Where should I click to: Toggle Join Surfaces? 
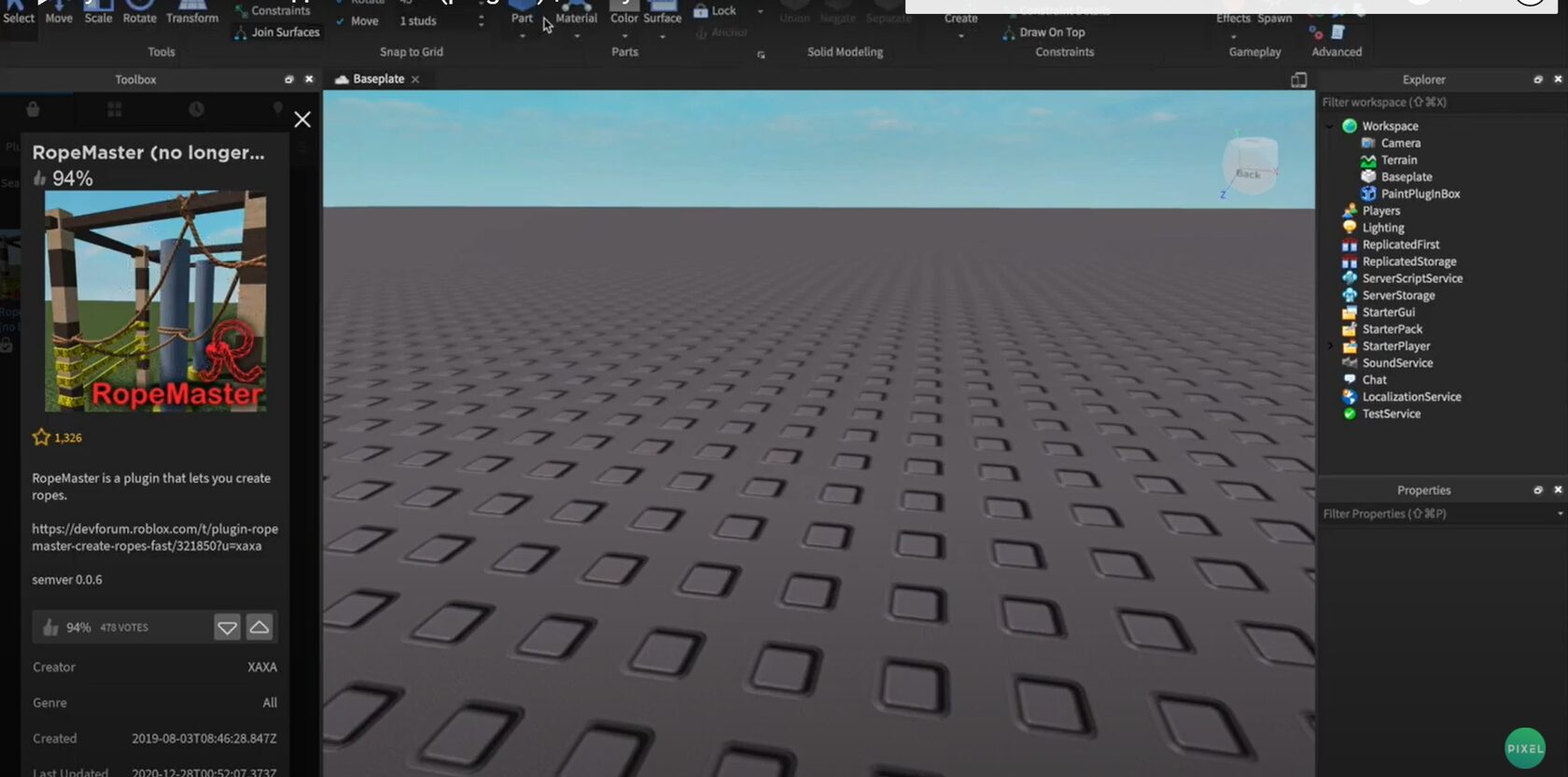277,32
